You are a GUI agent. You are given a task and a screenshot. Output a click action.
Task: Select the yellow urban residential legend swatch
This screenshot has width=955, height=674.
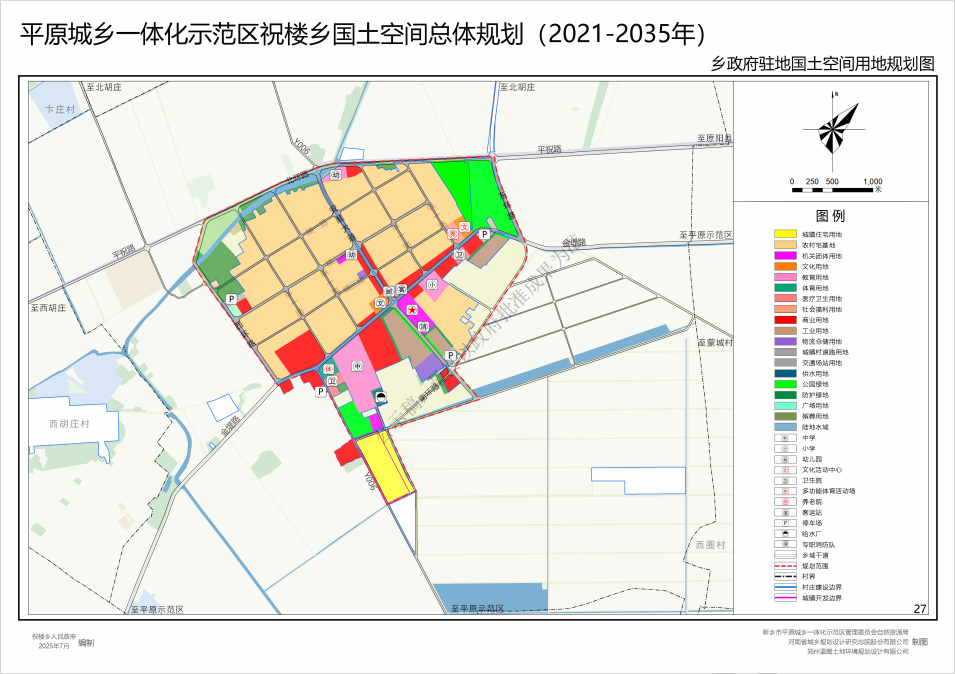pos(786,233)
